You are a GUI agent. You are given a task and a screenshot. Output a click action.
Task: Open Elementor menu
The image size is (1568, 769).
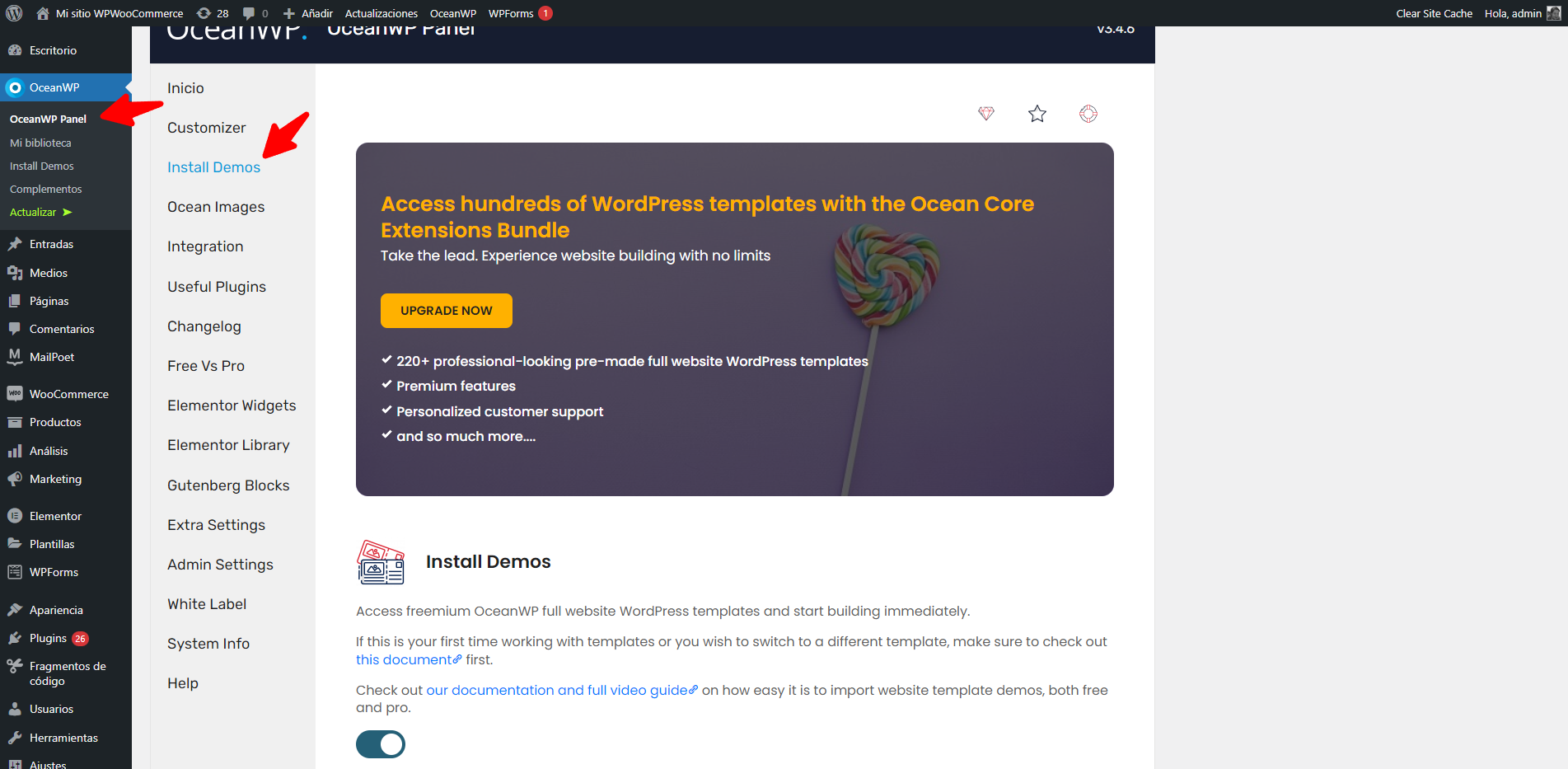(55, 516)
